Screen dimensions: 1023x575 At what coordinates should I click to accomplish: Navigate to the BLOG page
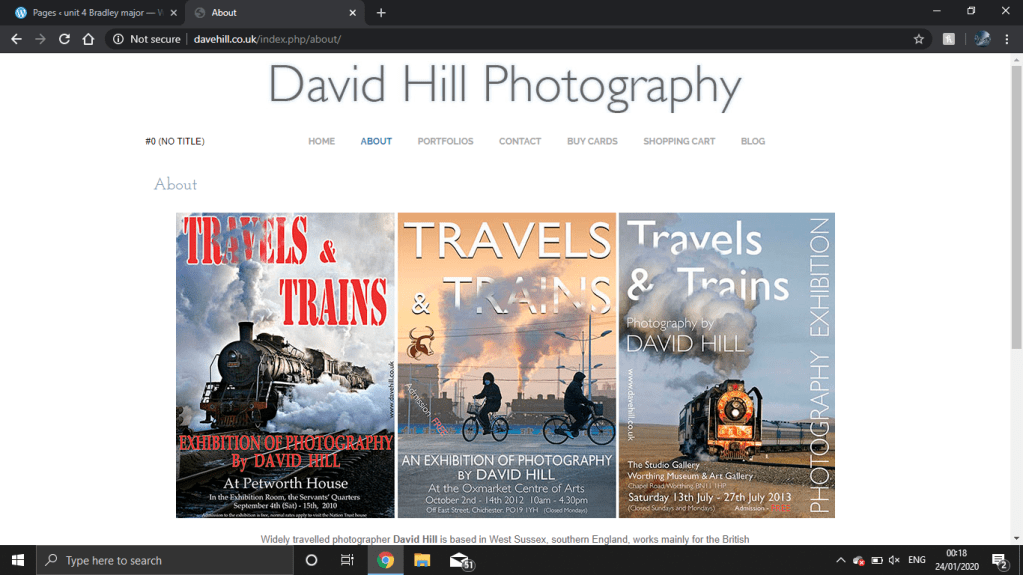coord(753,142)
